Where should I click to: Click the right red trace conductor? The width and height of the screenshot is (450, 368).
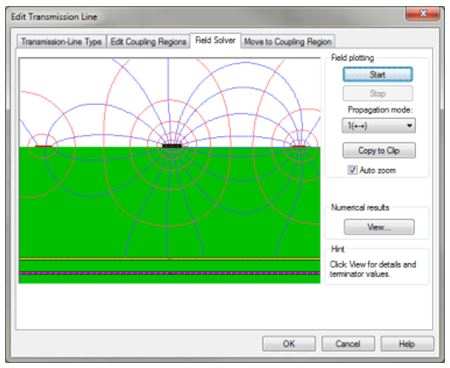pos(298,146)
